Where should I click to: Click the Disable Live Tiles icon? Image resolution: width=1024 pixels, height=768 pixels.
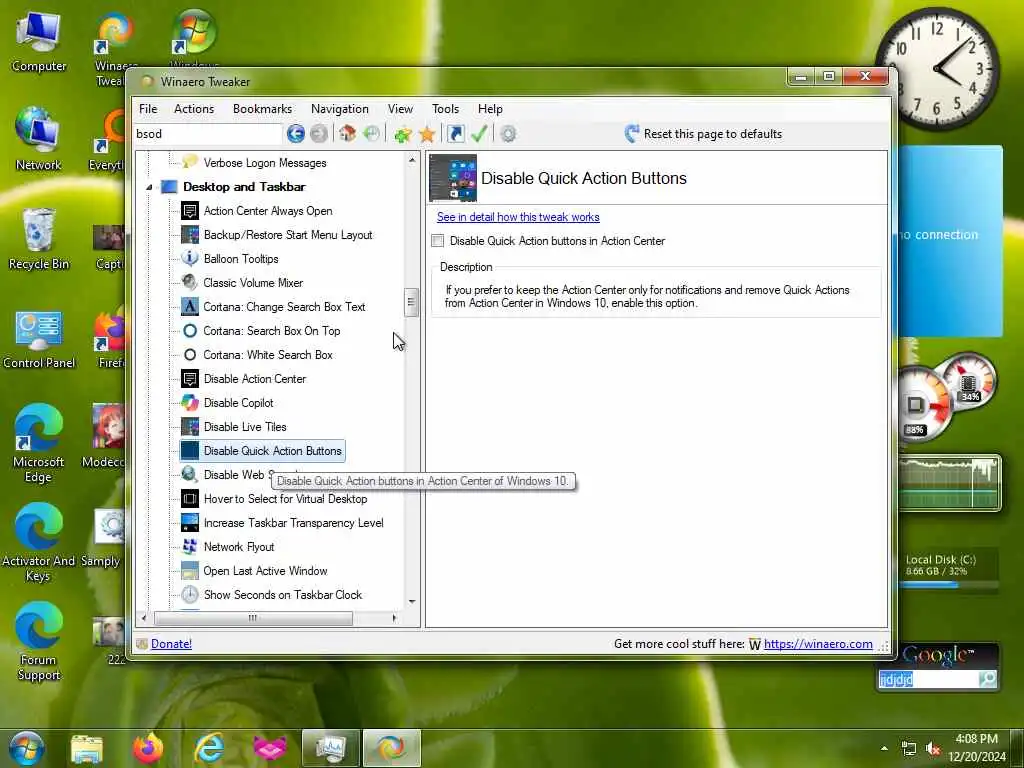point(190,427)
